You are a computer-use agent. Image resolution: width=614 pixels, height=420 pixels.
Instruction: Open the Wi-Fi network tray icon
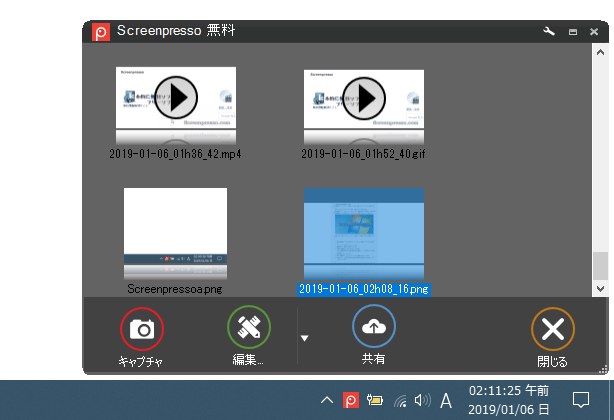coord(400,401)
